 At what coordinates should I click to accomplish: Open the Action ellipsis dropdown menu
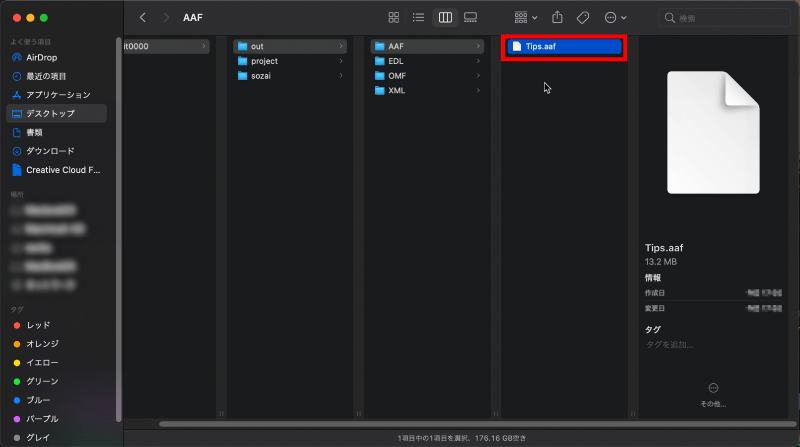point(616,18)
